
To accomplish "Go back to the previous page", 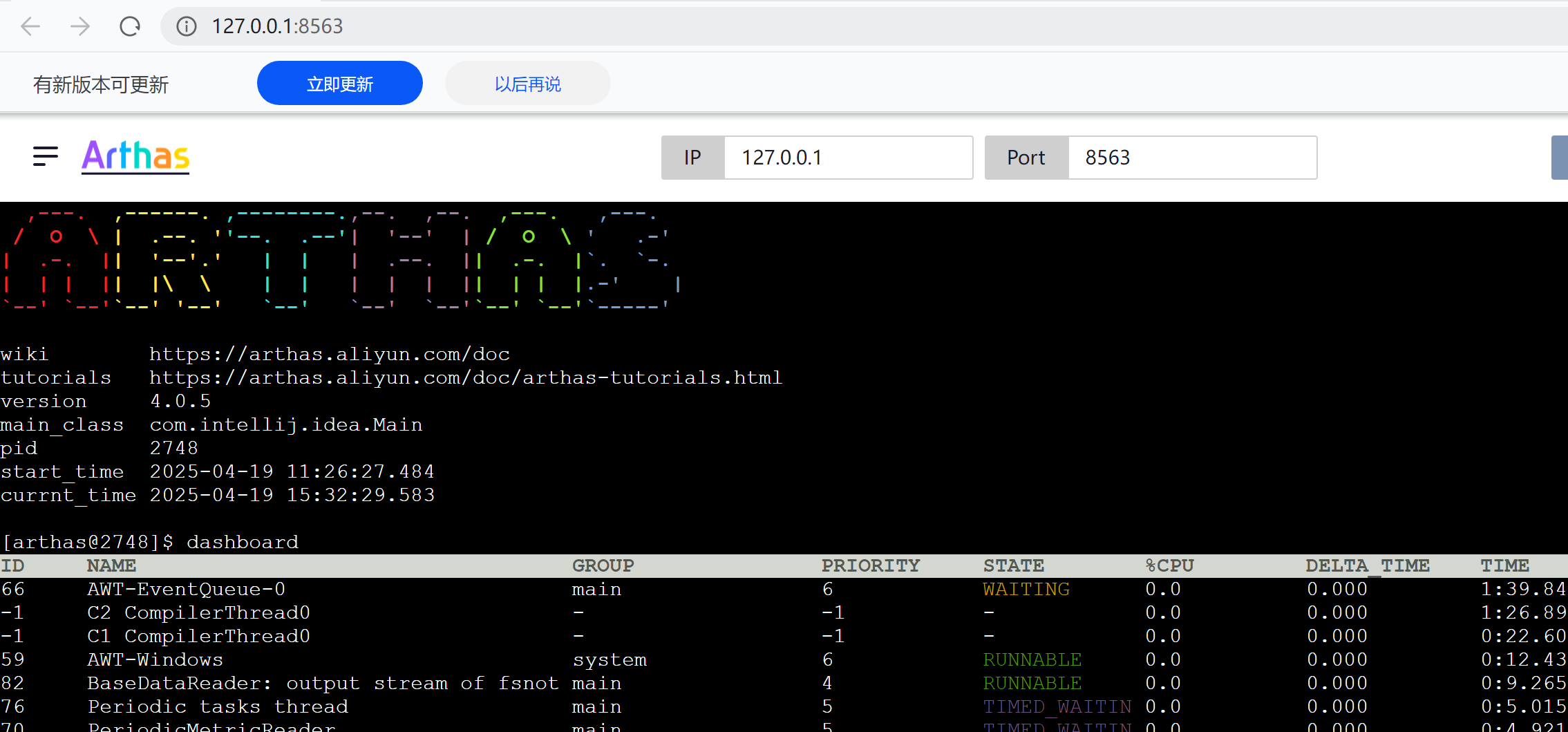I will pyautogui.click(x=30, y=26).
